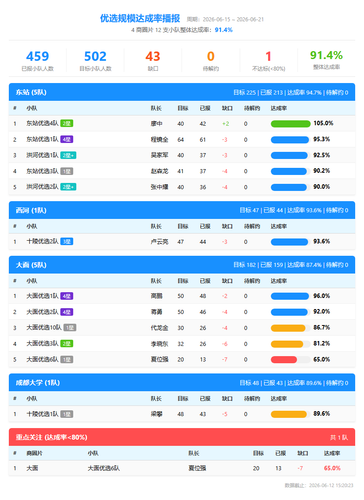Click the 共 1 队 count in the red header
The width and height of the screenshot is (364, 500).
coord(339,438)
